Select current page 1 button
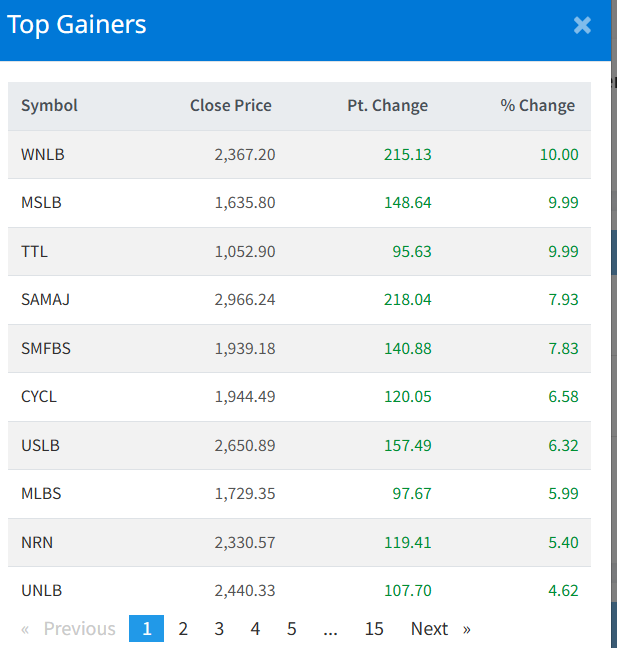617x648 pixels. coord(146,629)
